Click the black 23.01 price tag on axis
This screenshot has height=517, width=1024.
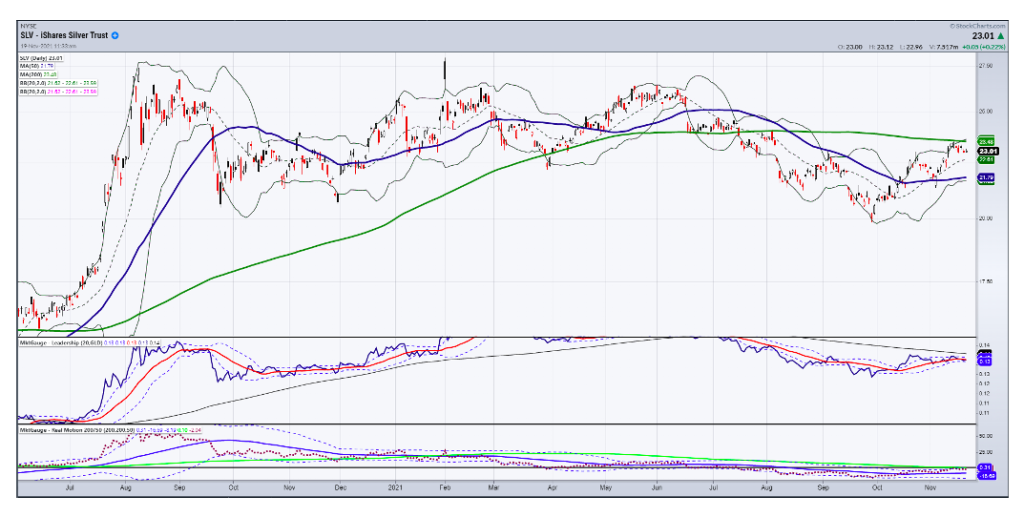986,151
